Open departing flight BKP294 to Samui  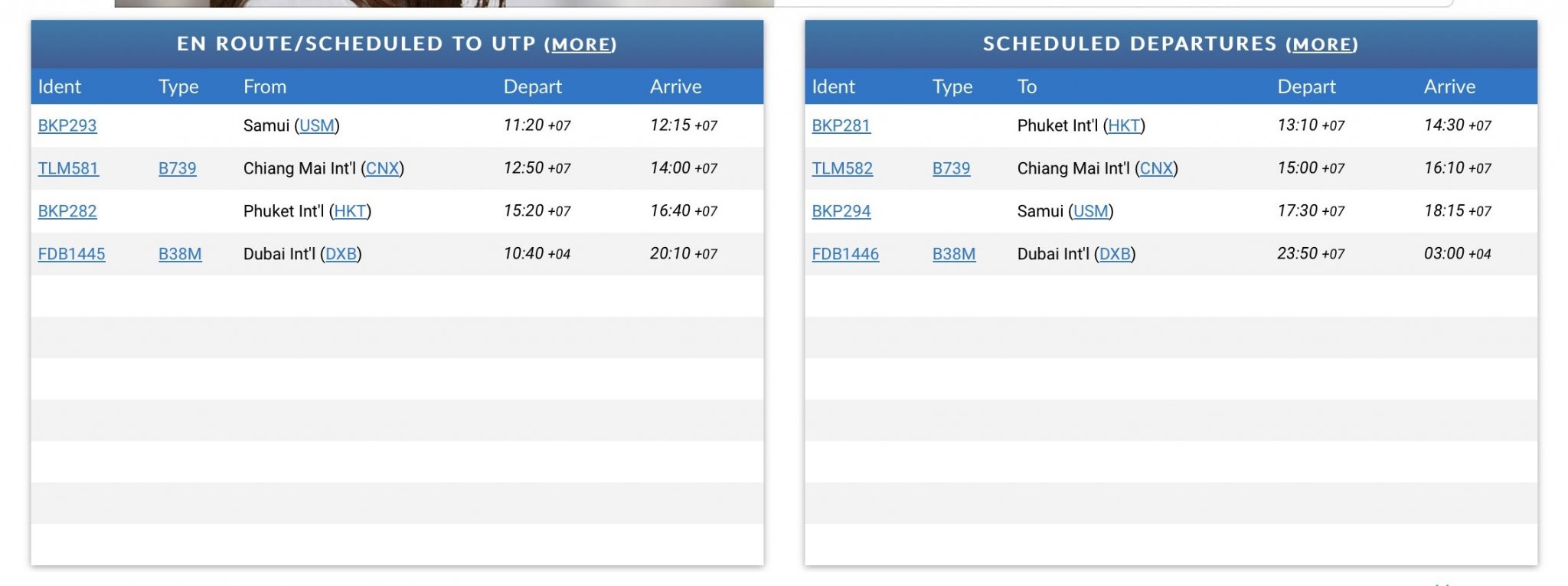click(x=841, y=211)
